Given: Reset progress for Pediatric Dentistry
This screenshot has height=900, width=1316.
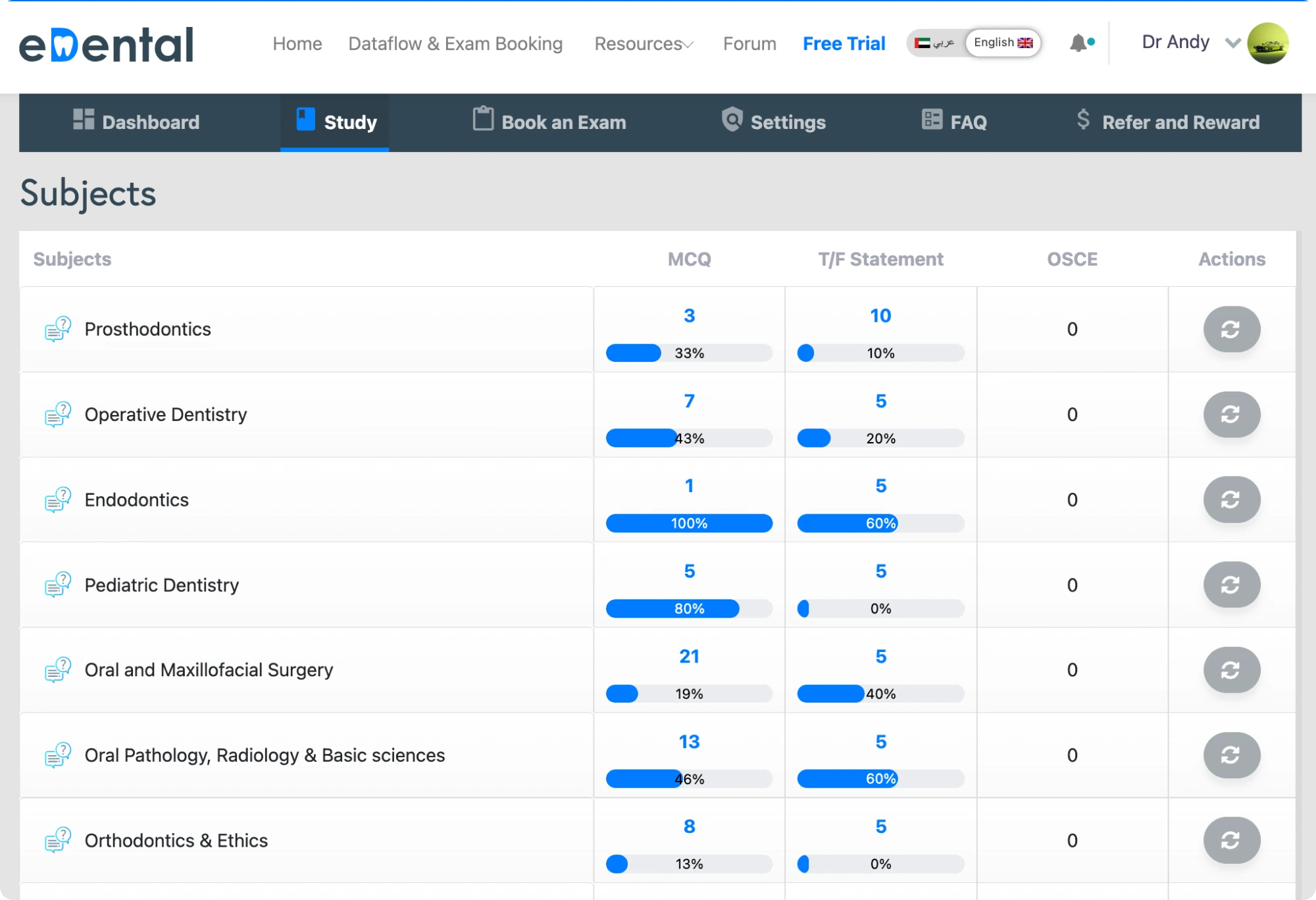Looking at the screenshot, I should [1232, 585].
